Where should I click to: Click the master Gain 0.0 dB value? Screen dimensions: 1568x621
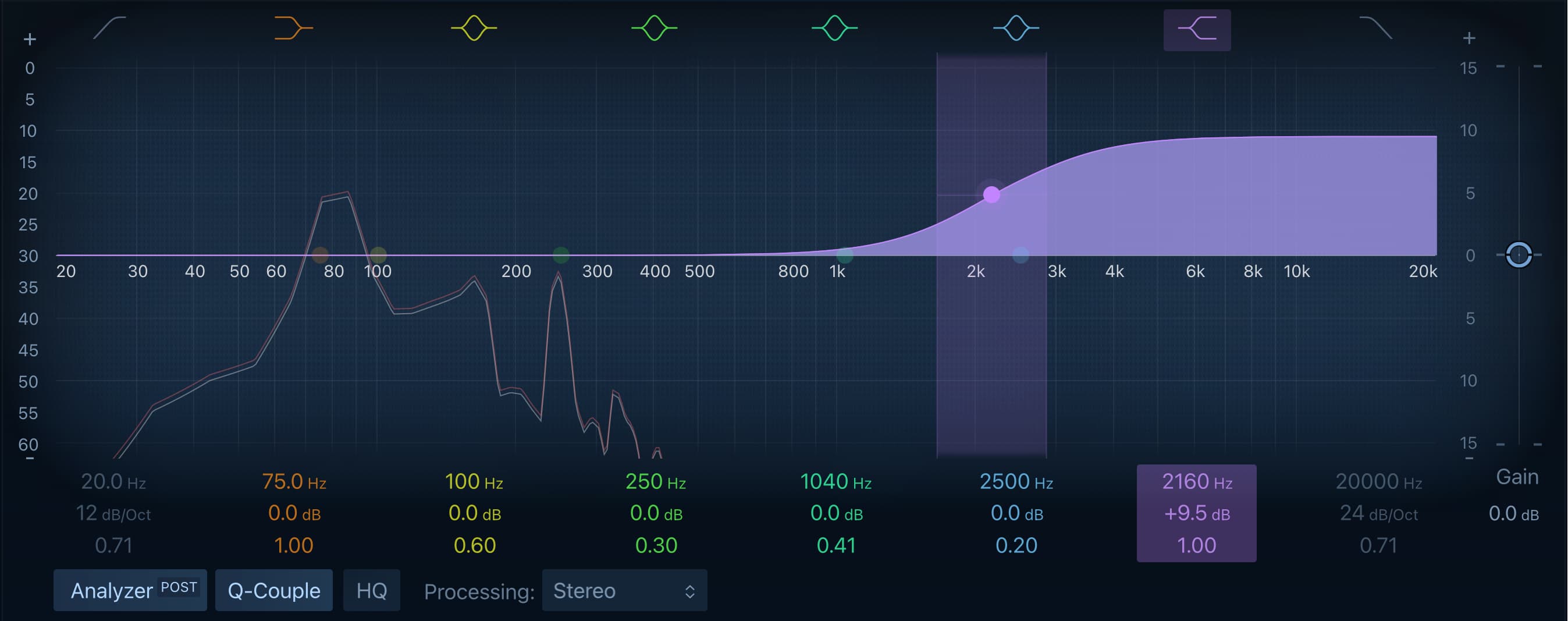[x=1513, y=514]
